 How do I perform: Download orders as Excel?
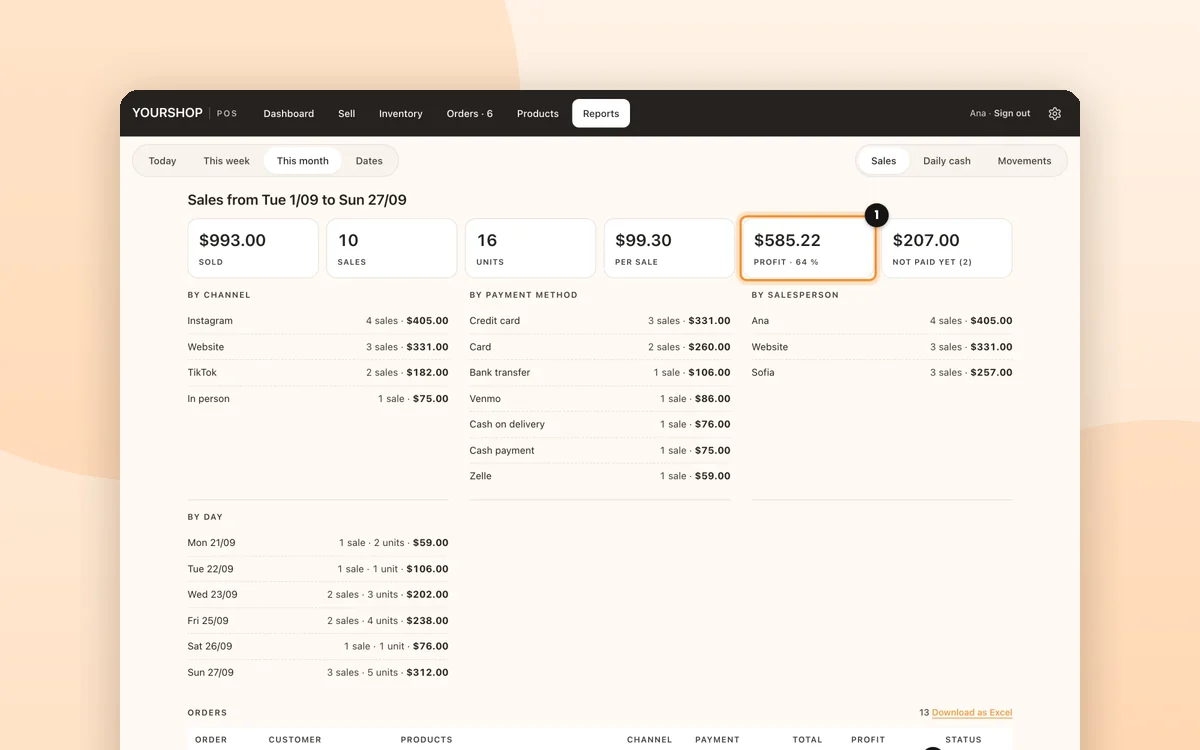pyautogui.click(x=972, y=713)
